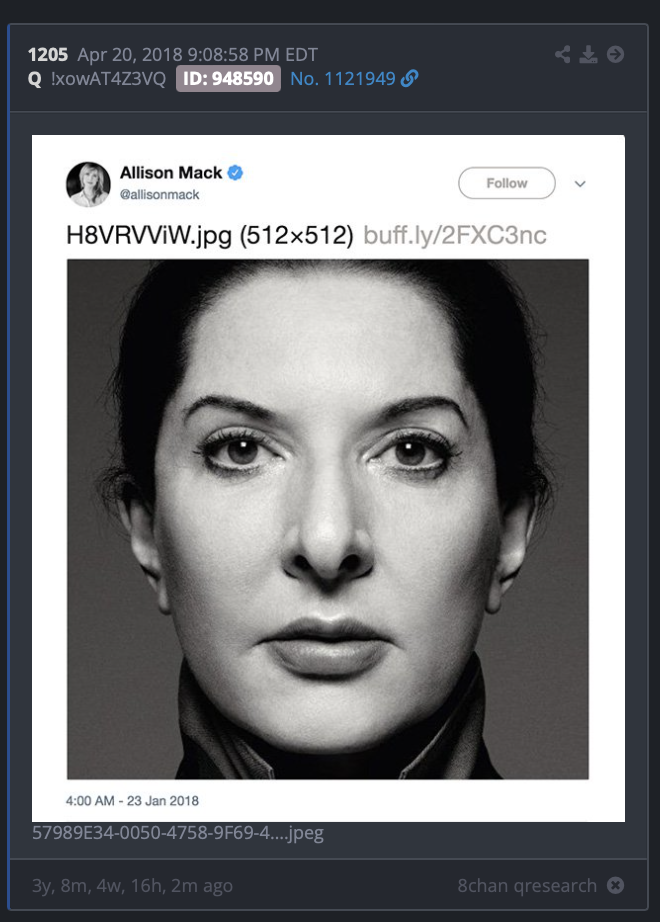Click the chain link icon beside 1121949

tap(409, 78)
